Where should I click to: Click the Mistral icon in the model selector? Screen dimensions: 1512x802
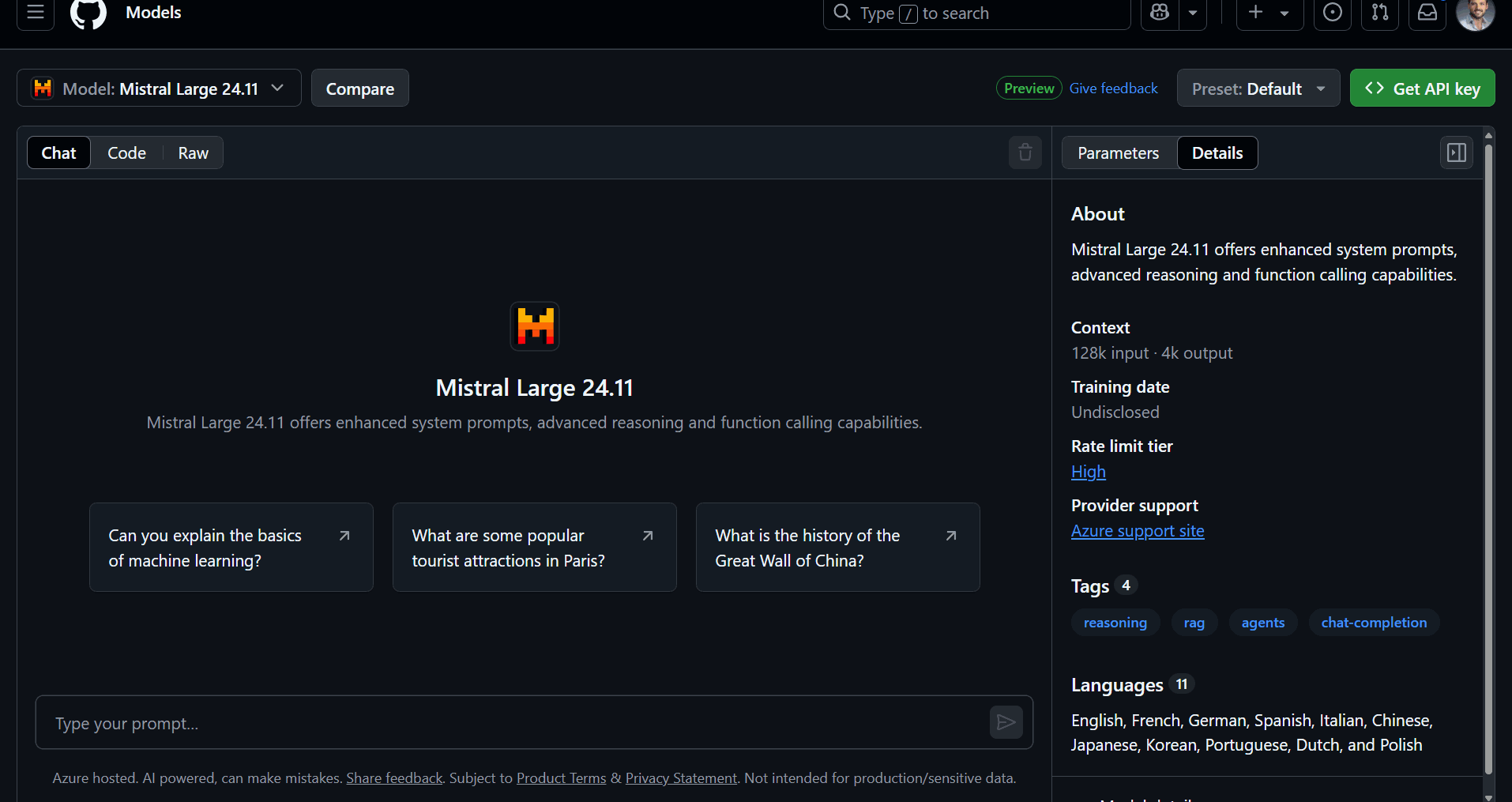(43, 88)
